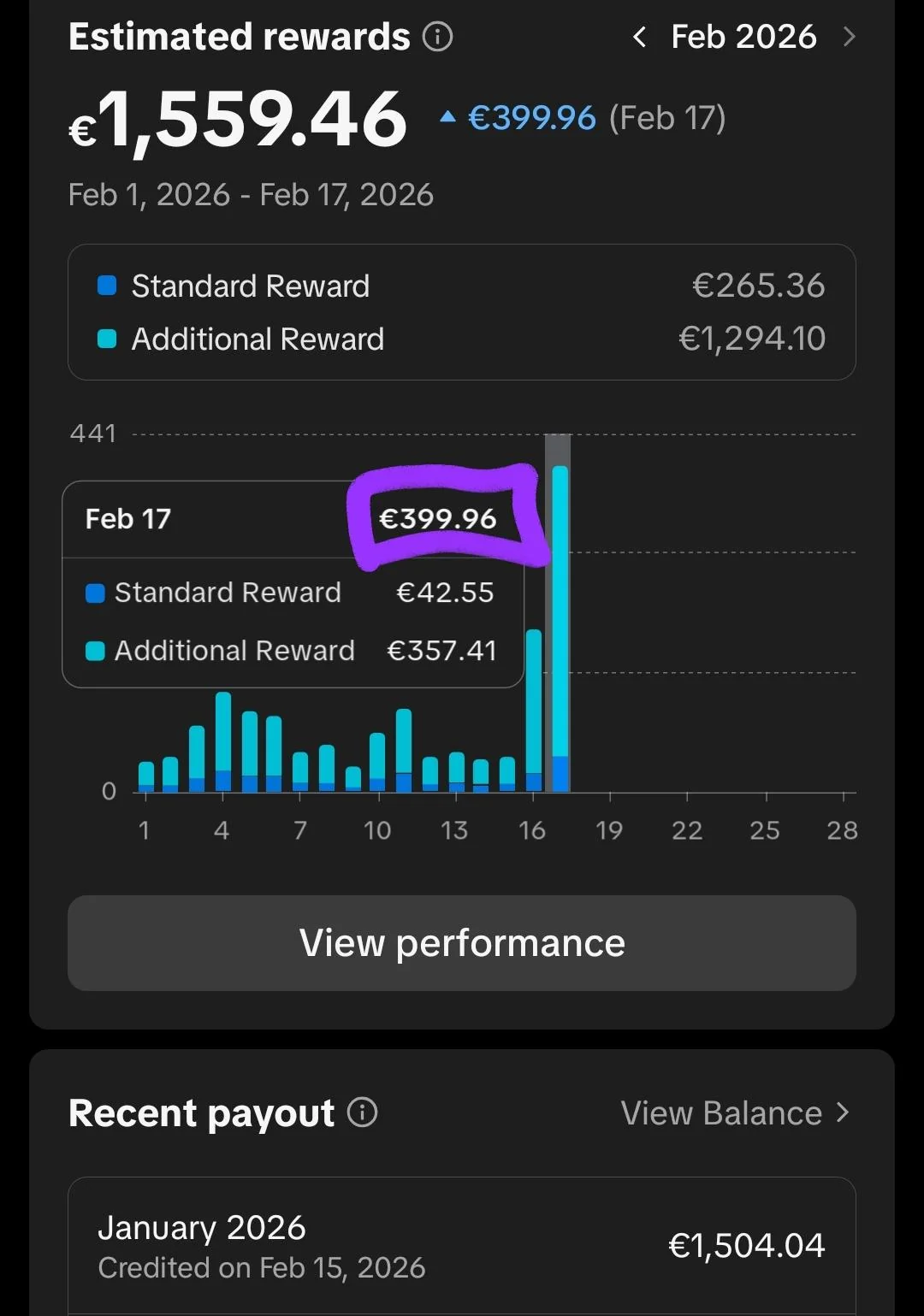The image size is (924, 1316).
Task: Open Estimated rewards info icon
Action: click(437, 37)
